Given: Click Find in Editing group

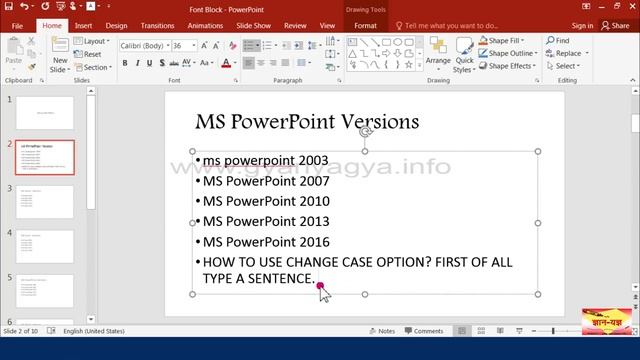Looking at the screenshot, I should click(558, 40).
